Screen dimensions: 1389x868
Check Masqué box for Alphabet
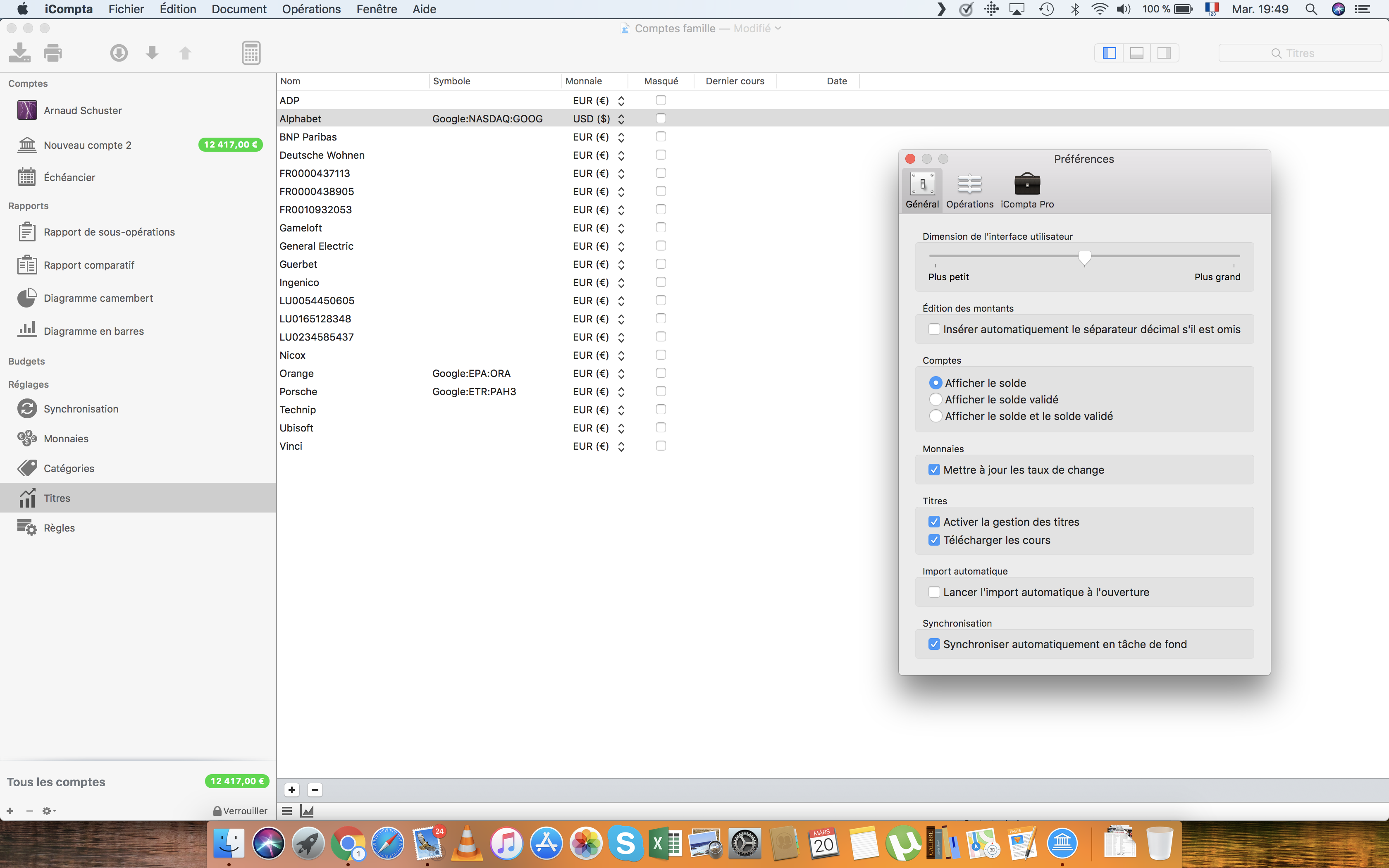tap(661, 118)
